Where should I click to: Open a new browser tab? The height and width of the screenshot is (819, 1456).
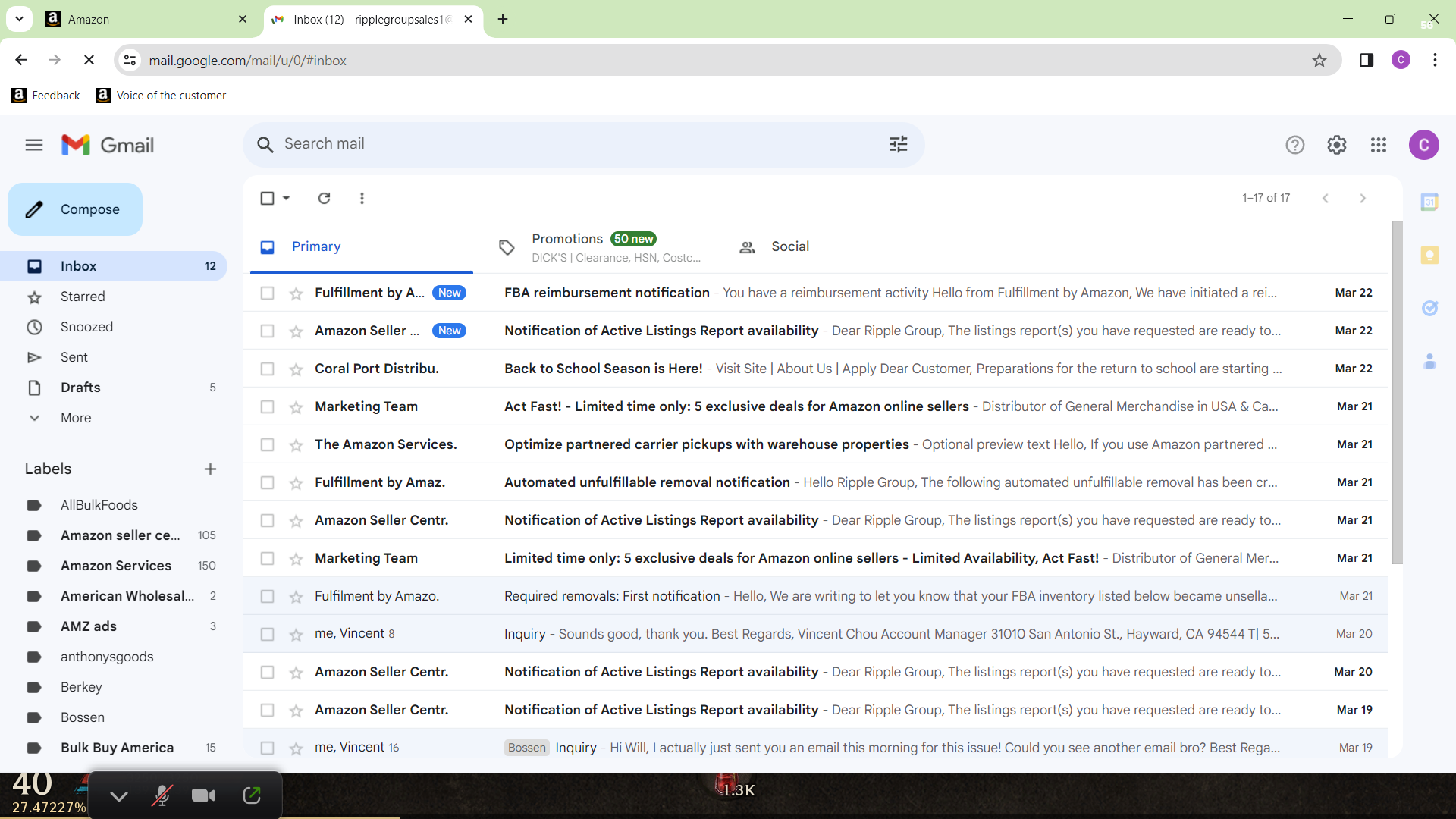[503, 19]
